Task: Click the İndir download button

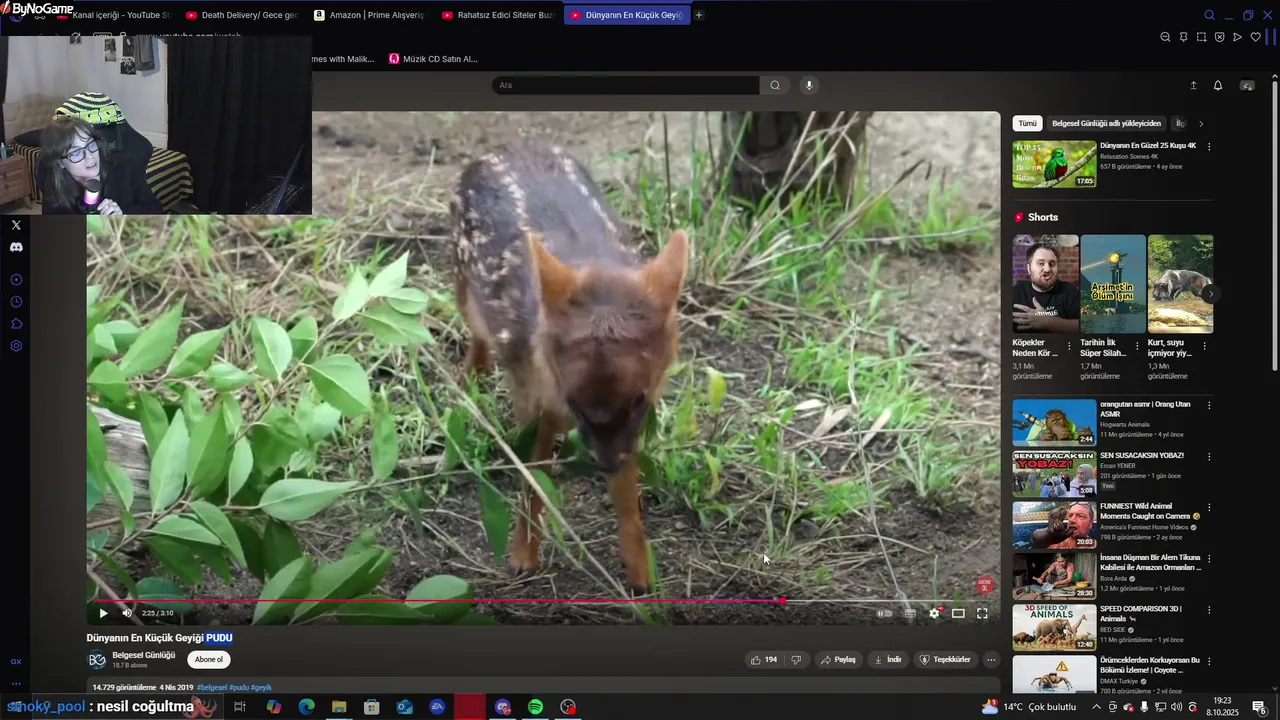Action: [888, 660]
